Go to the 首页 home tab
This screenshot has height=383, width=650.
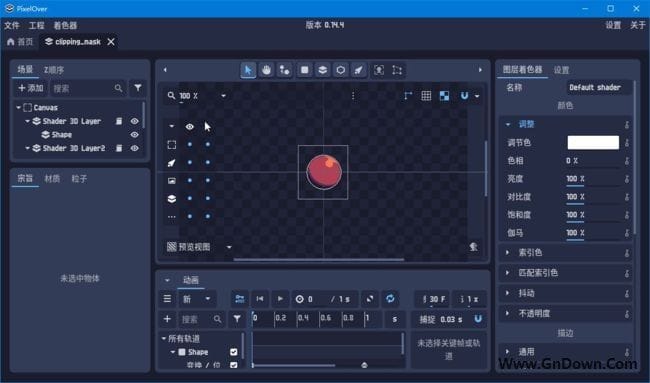click(x=20, y=42)
